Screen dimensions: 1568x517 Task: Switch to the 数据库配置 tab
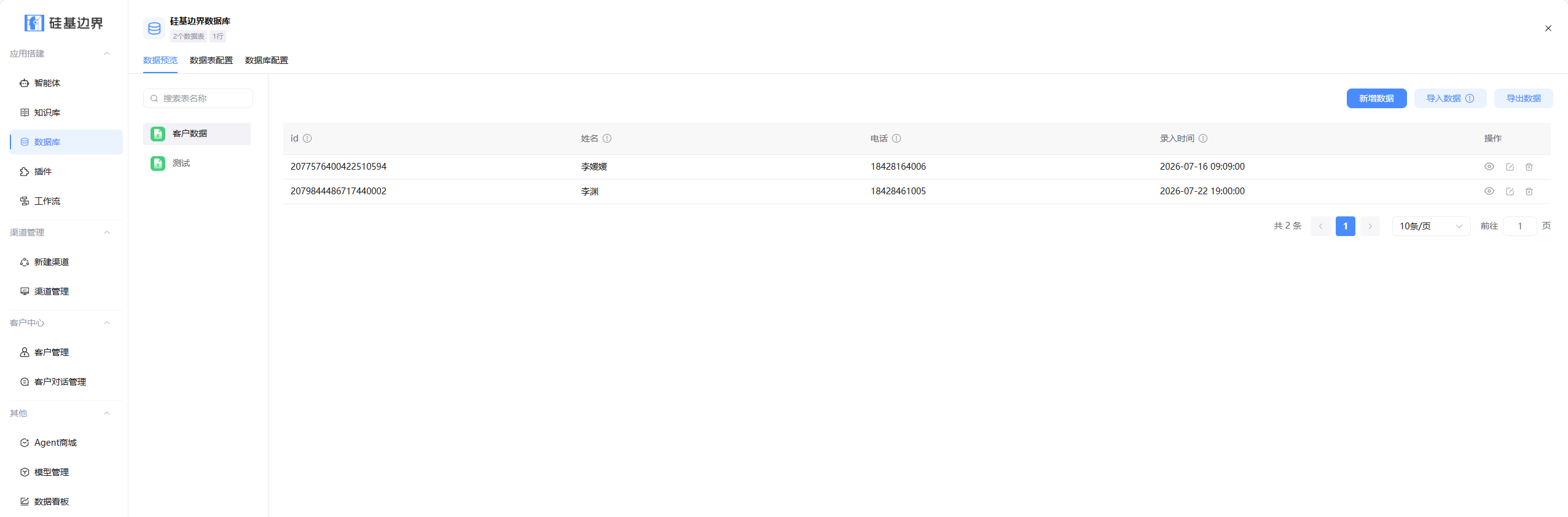click(267, 60)
